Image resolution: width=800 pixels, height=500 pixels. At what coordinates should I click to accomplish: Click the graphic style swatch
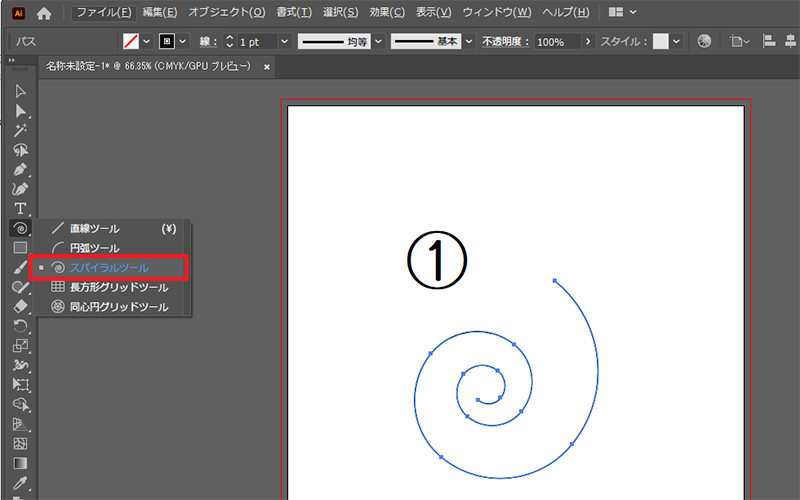point(661,42)
